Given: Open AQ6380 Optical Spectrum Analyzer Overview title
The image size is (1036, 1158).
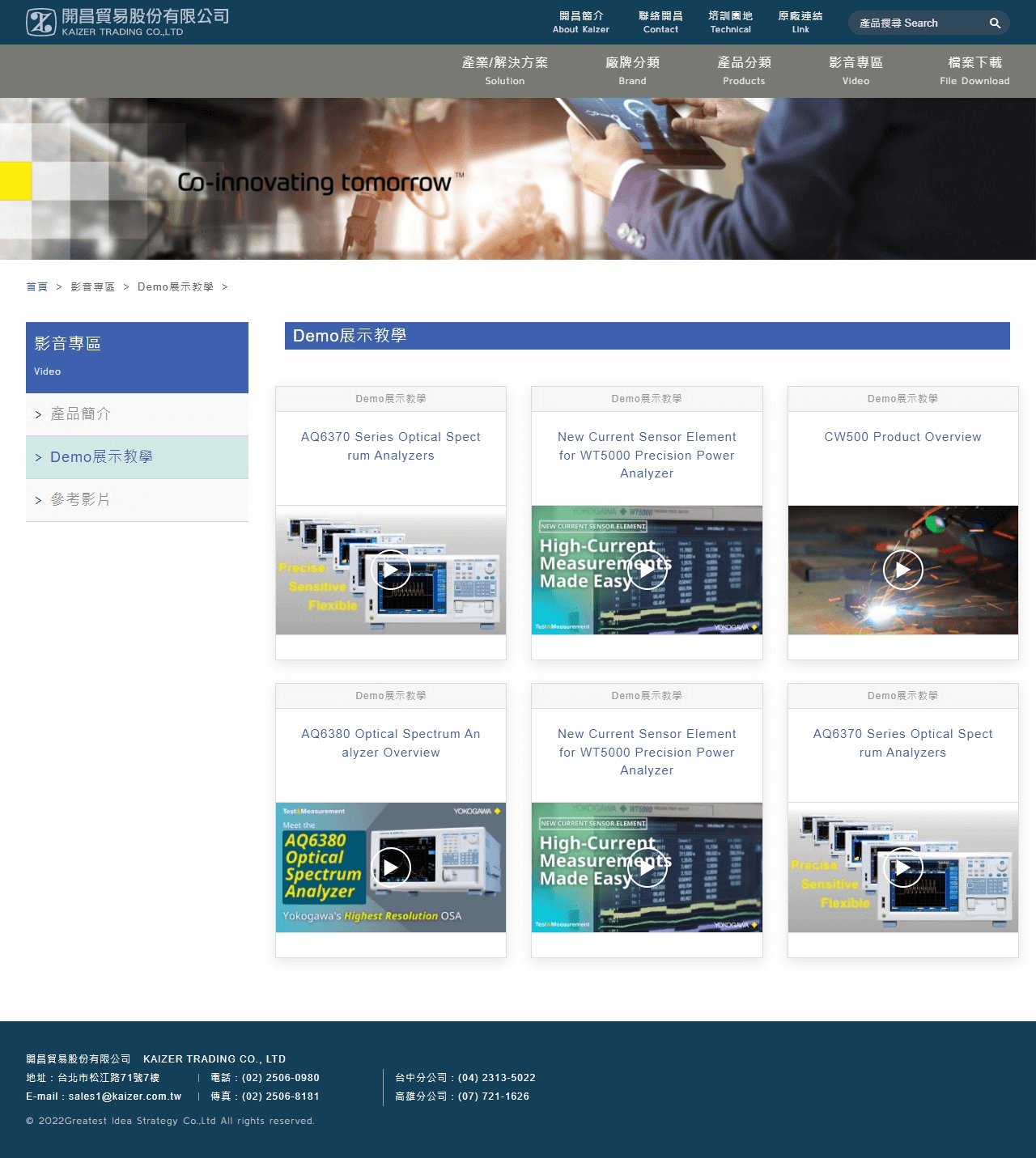Looking at the screenshot, I should point(391,743).
